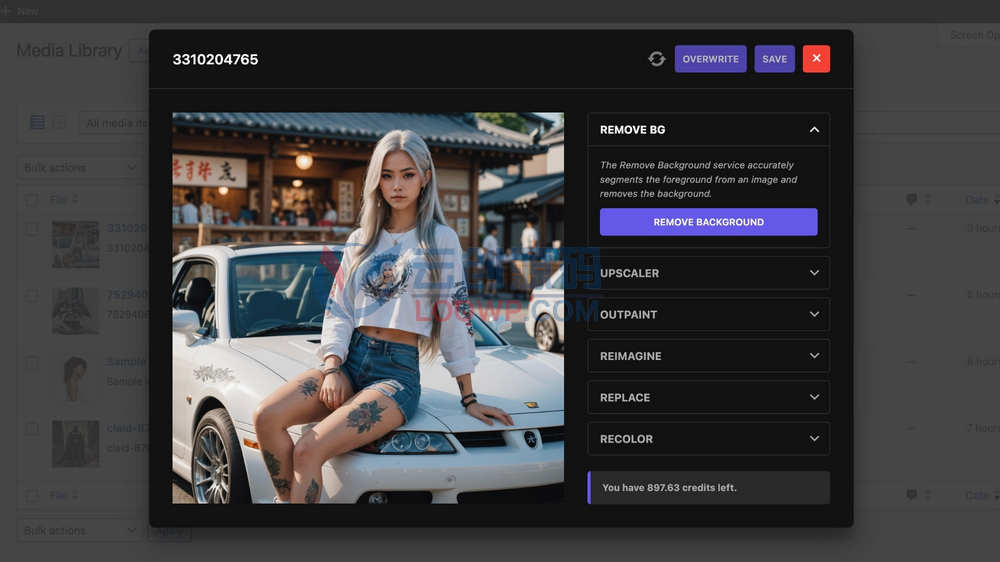Tick the checkbox for the first media row
This screenshot has height=562, width=1000.
(31, 228)
